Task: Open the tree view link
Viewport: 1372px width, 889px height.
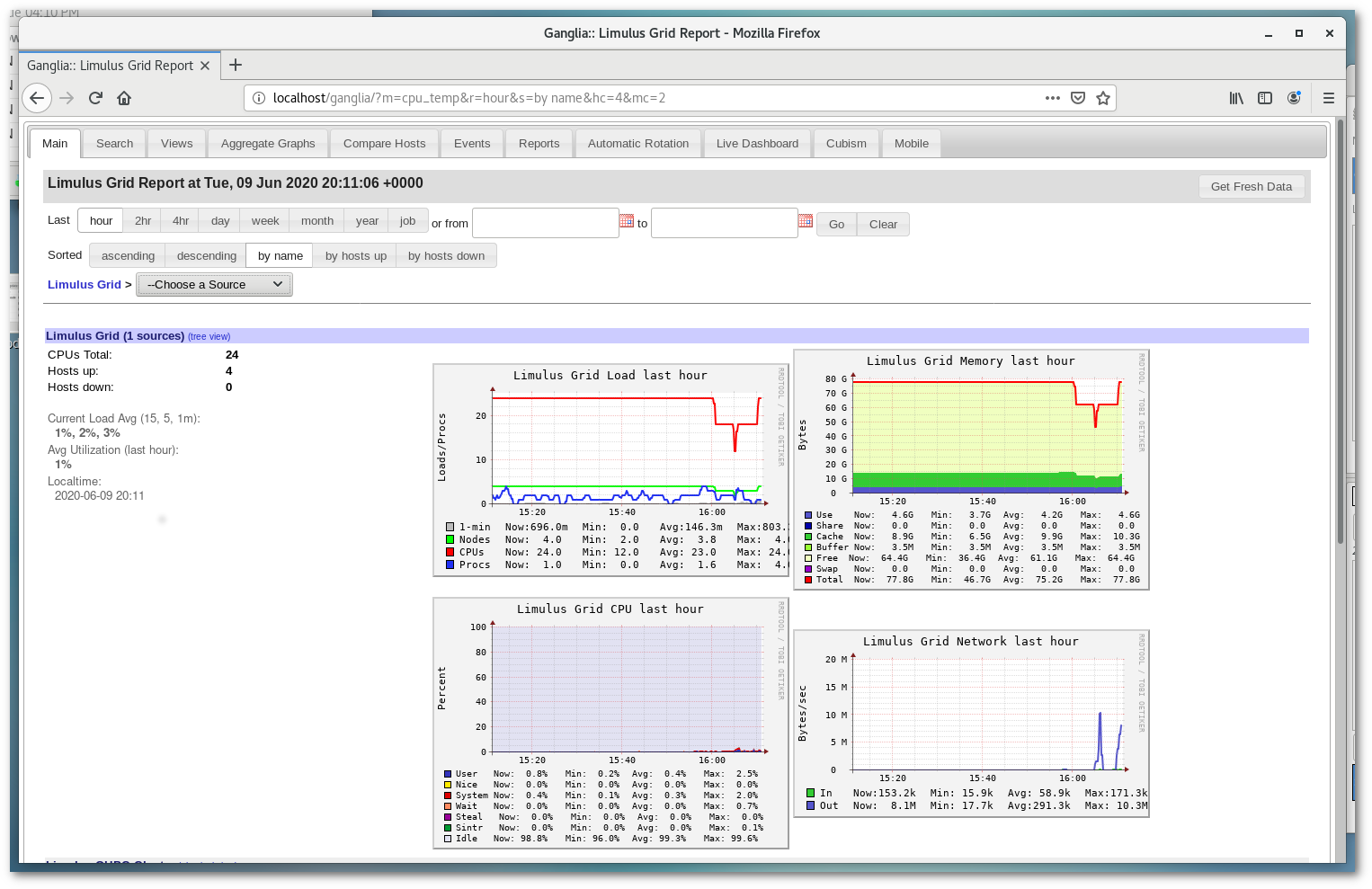Action: tap(209, 337)
